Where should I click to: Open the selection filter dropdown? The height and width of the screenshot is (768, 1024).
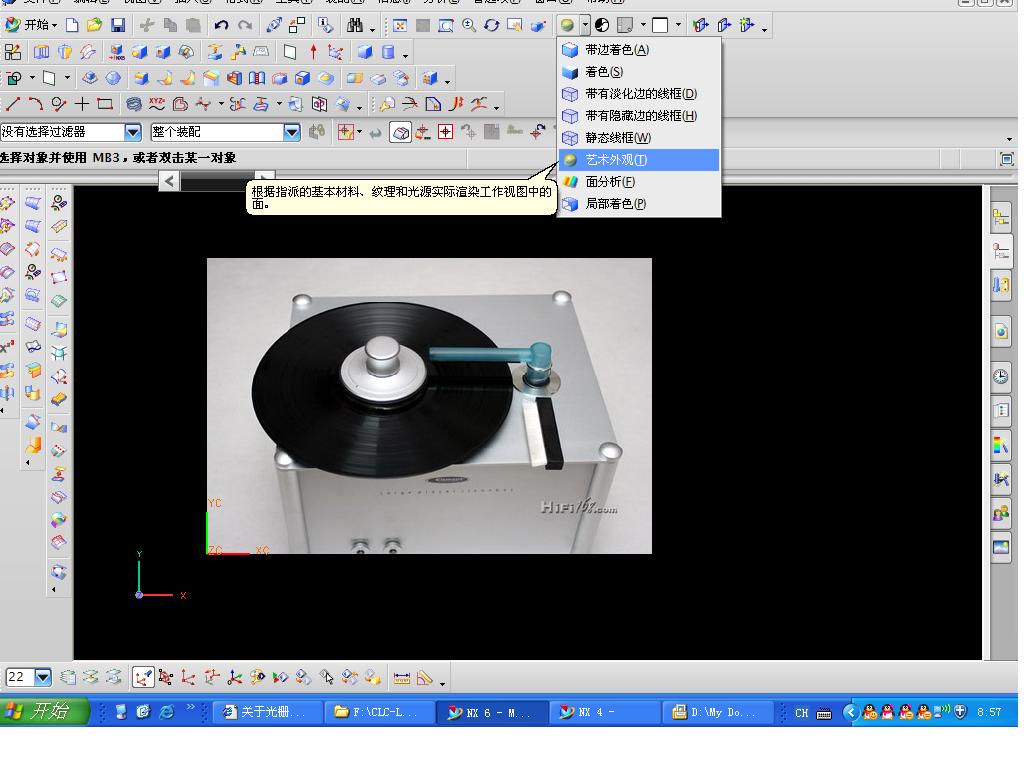(x=133, y=132)
